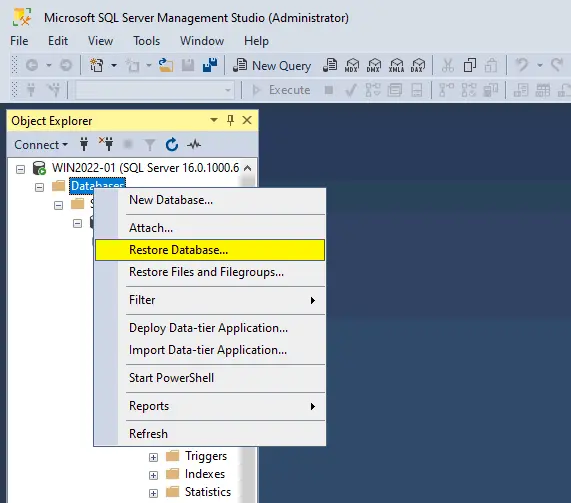
Task: Open the Connect dropdown in Object Explorer
Action: (41, 145)
